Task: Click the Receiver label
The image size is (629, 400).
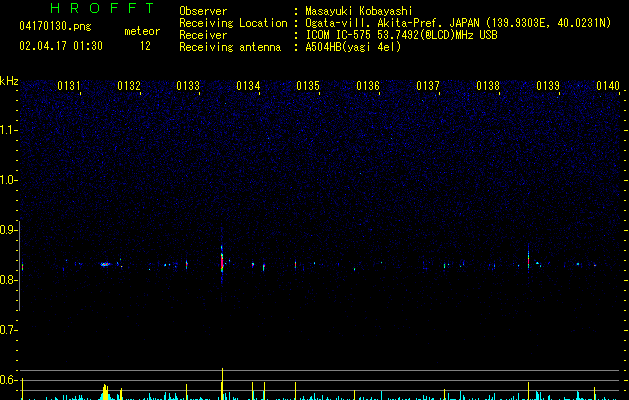Action: [x=203, y=35]
